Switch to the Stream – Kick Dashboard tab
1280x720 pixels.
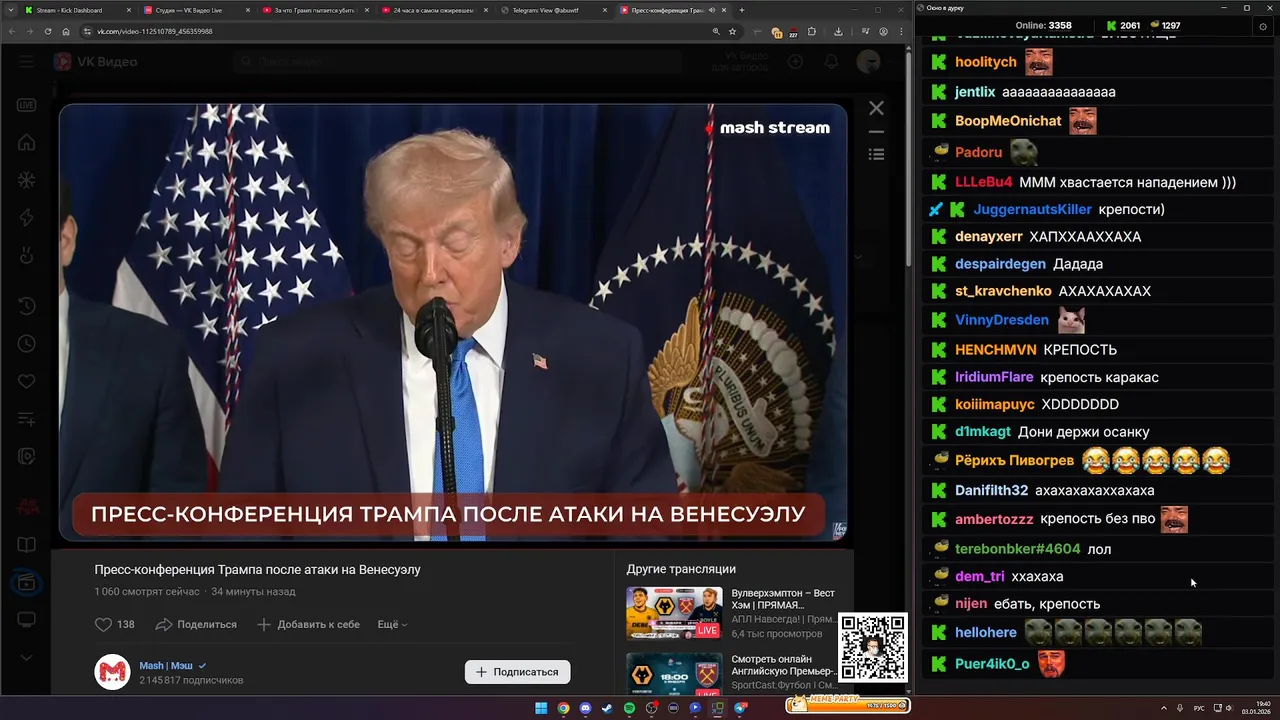click(x=77, y=10)
